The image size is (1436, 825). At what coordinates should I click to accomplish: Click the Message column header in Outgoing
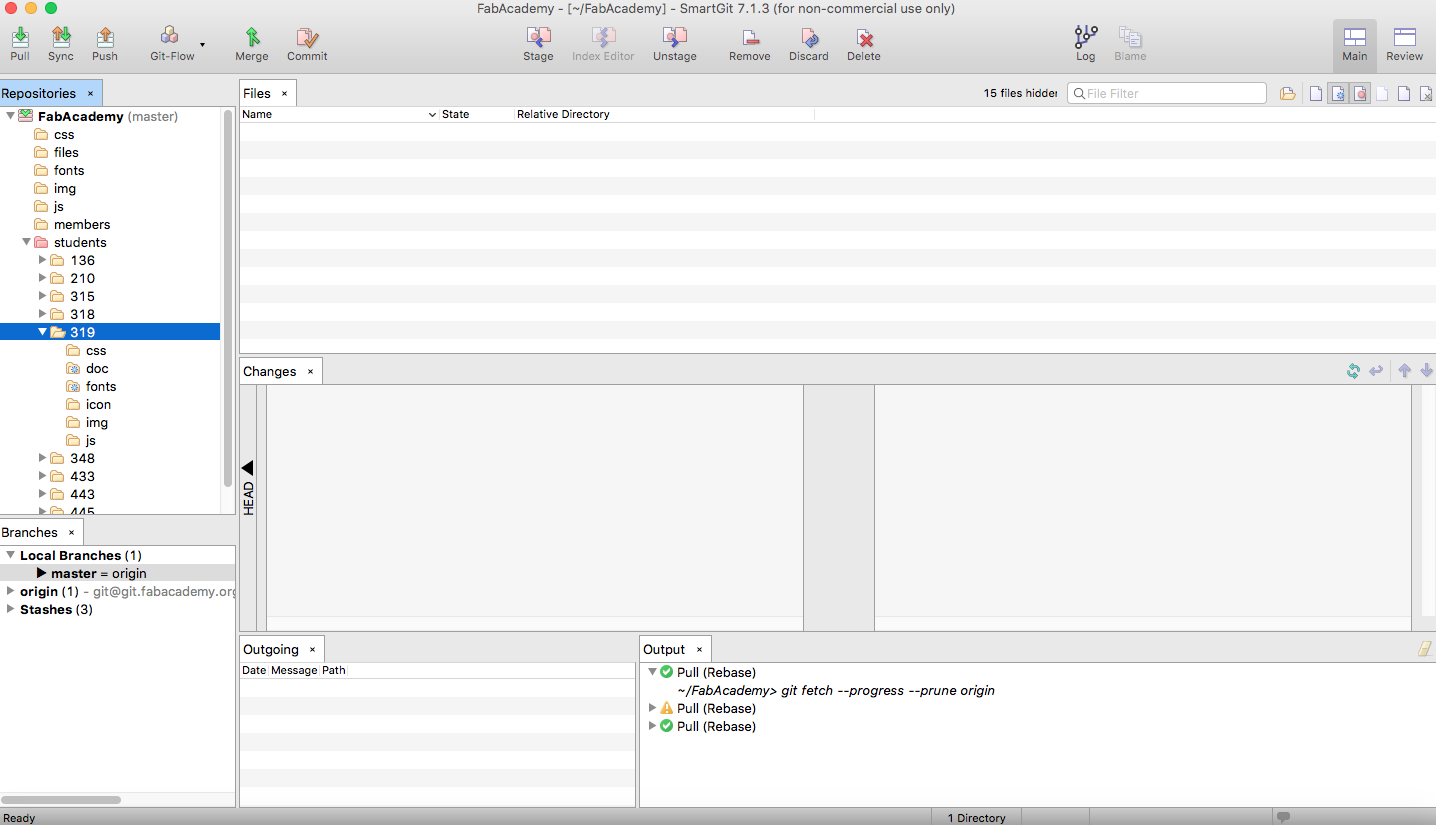(294, 670)
